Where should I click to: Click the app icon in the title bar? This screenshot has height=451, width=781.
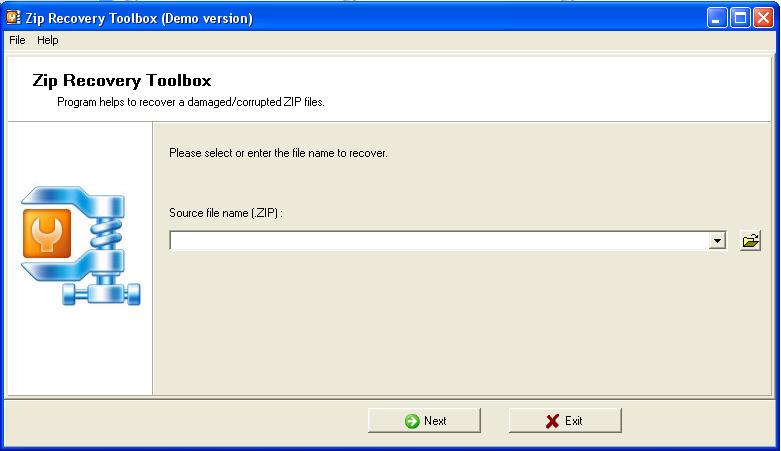point(13,17)
